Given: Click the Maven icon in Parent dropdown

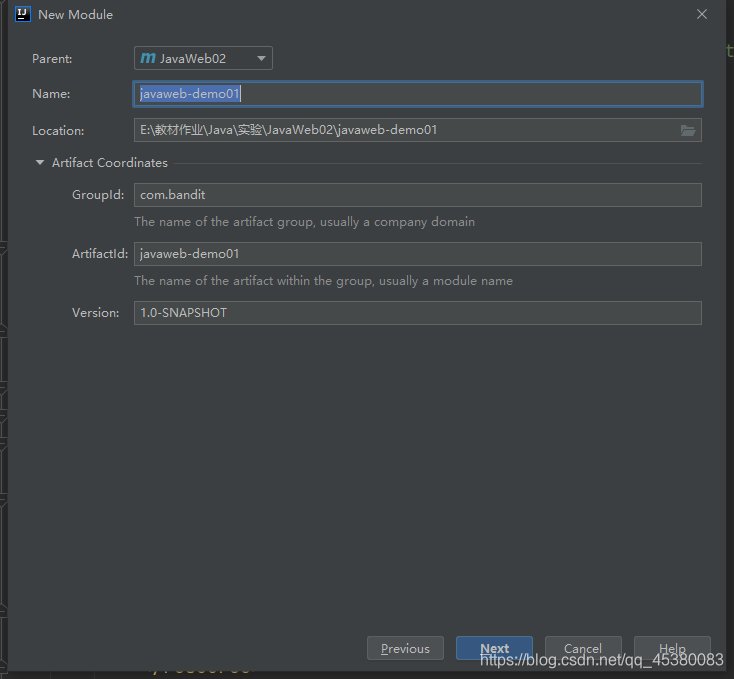Looking at the screenshot, I should [x=148, y=58].
